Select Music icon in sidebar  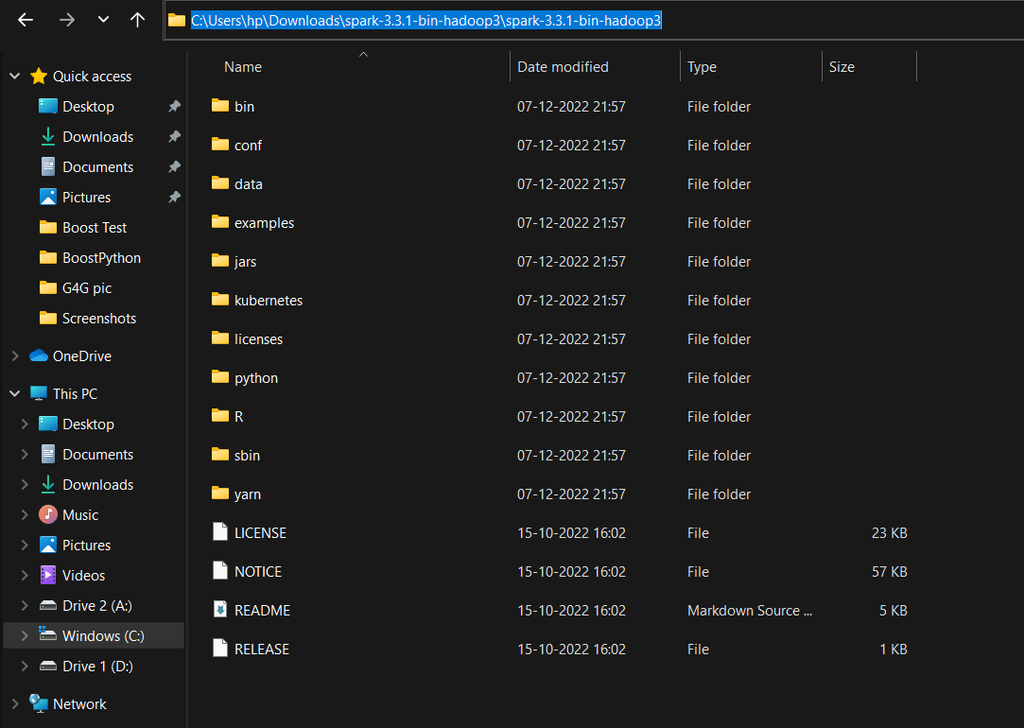click(48, 514)
